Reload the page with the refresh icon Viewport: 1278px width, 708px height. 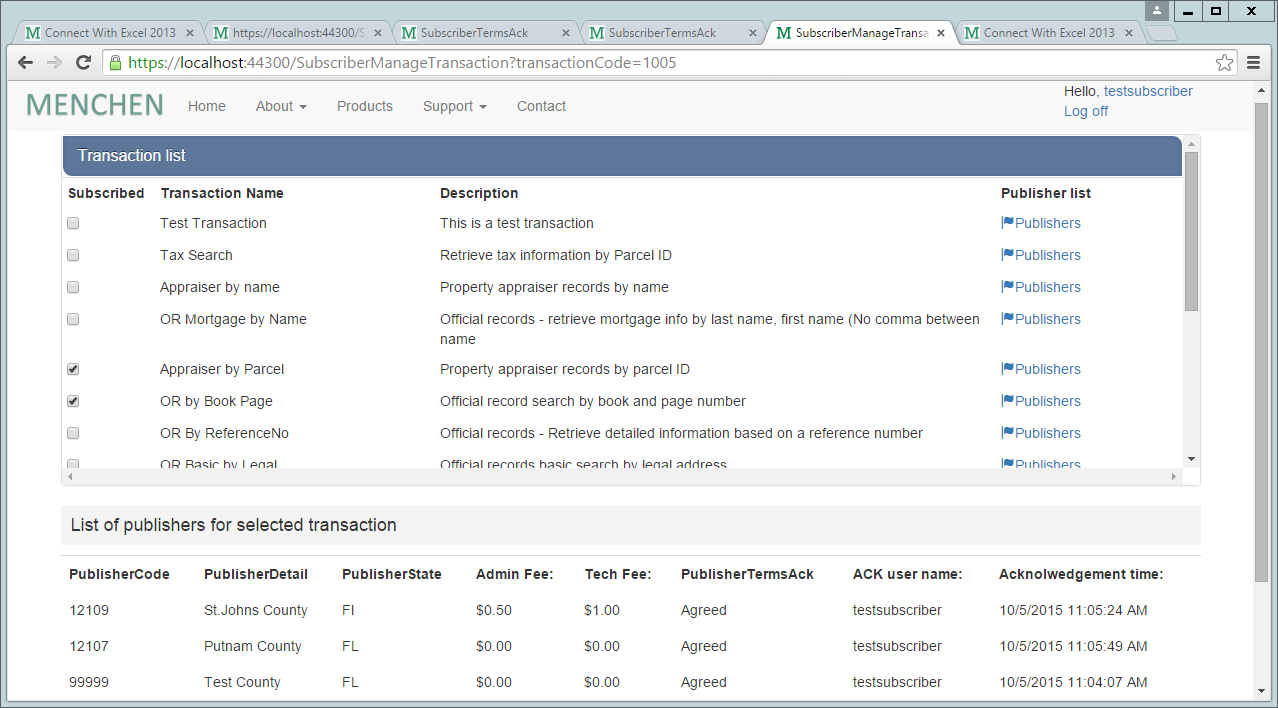click(84, 63)
